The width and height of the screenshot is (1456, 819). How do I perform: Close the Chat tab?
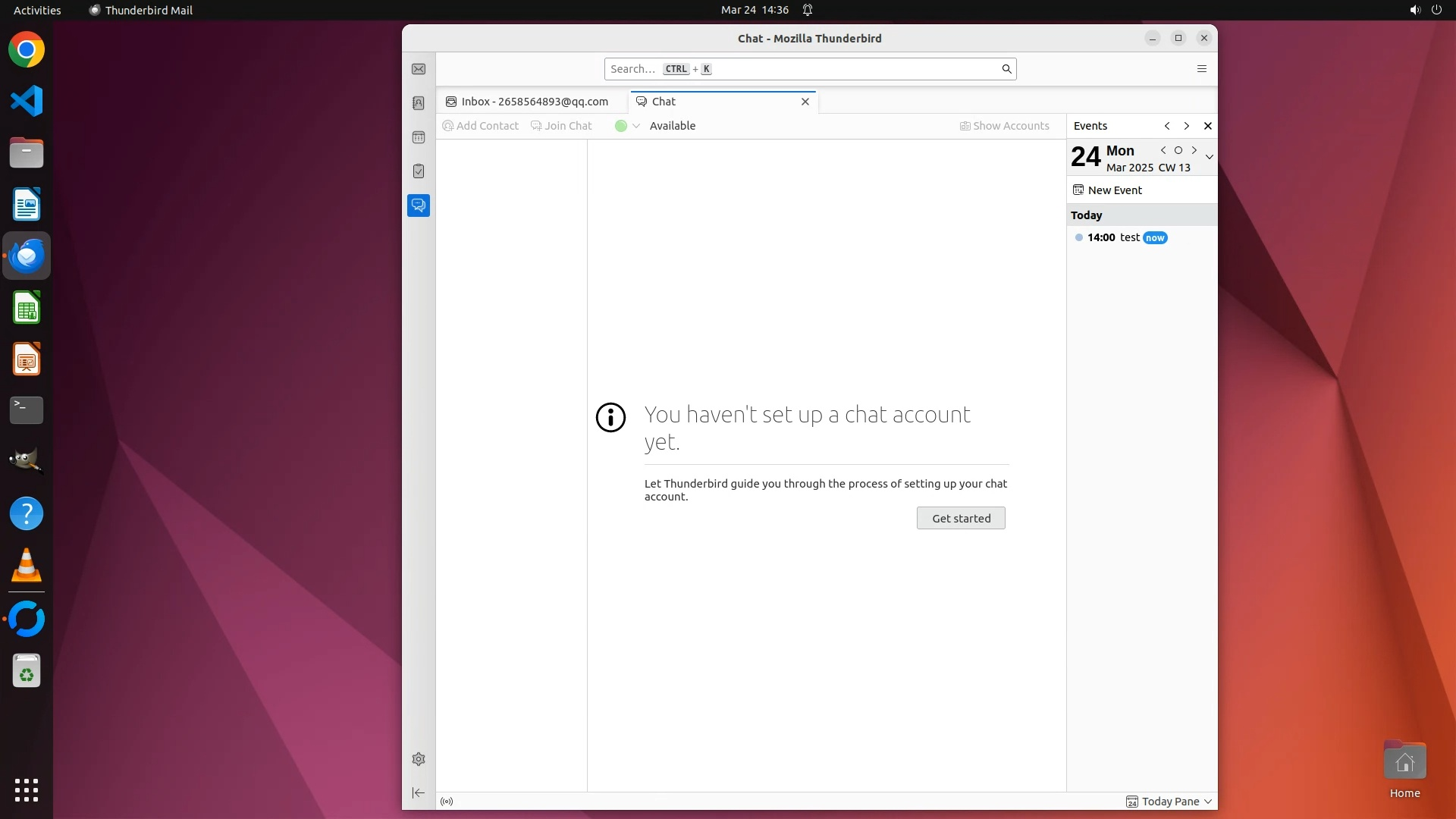click(x=805, y=102)
